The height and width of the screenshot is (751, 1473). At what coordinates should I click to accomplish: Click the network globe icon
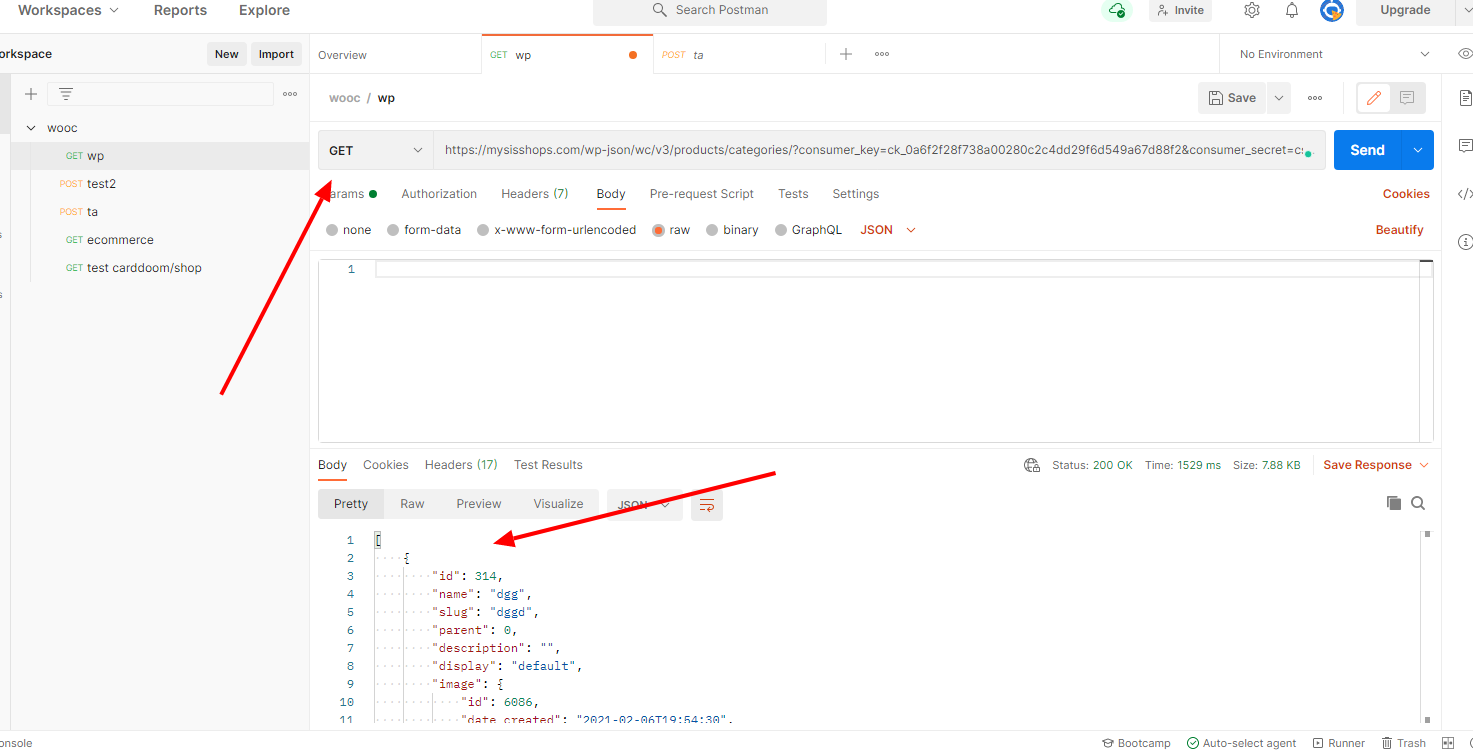pos(1032,465)
